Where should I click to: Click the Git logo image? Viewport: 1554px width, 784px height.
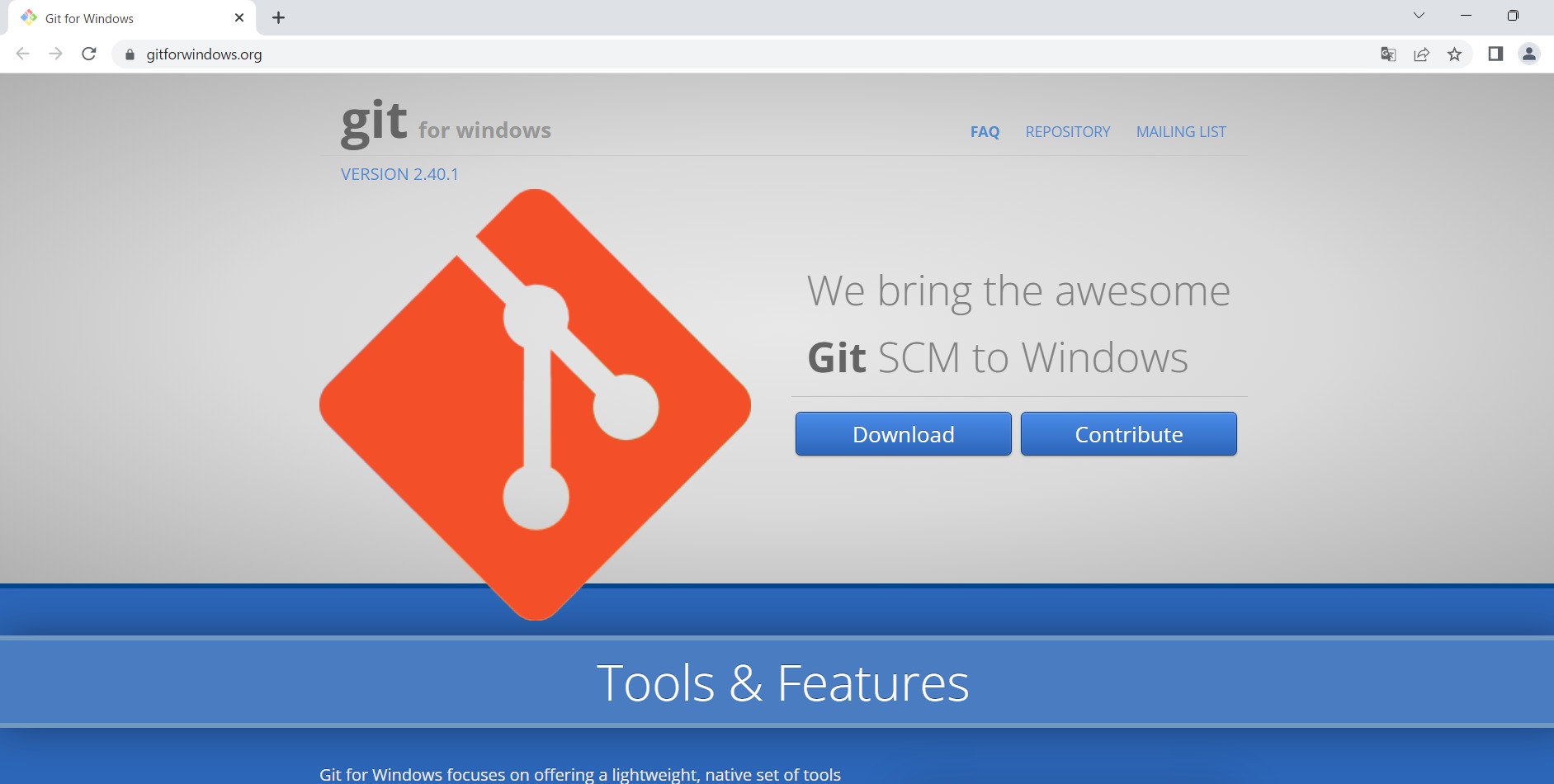[535, 404]
